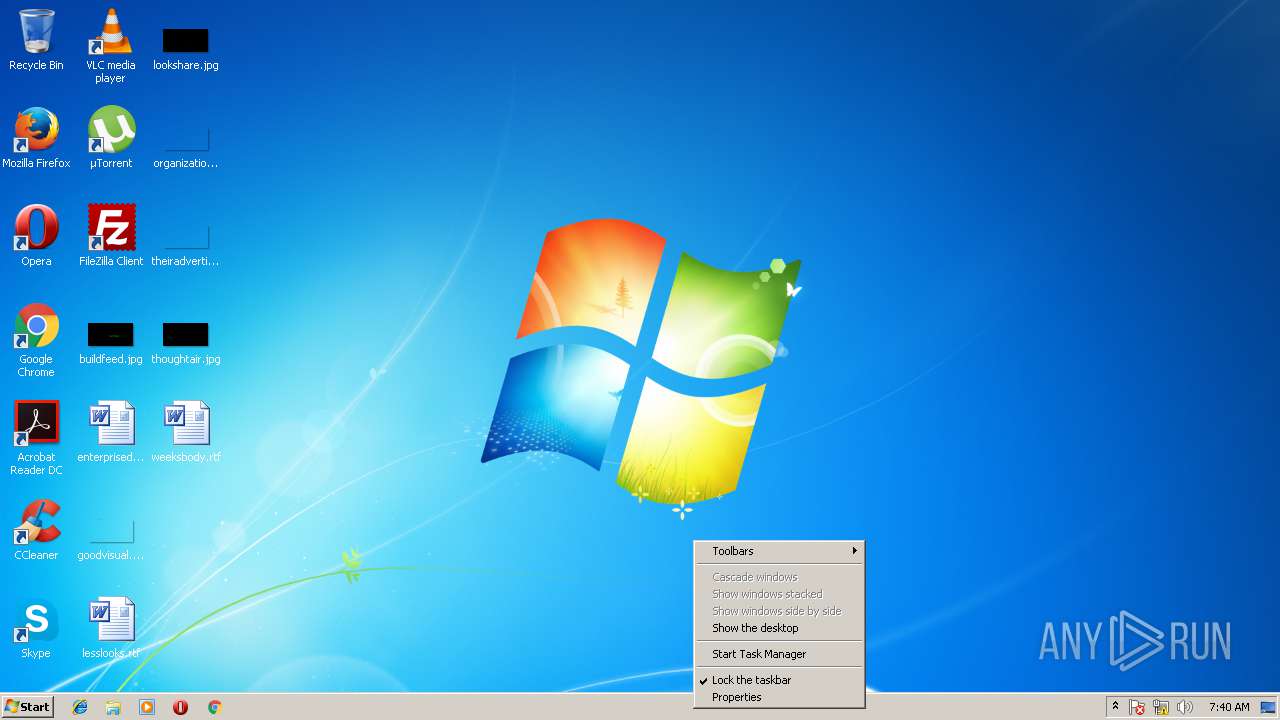The height and width of the screenshot is (720, 1280).
Task: Expand the Toolbars submenu
Action: (x=779, y=551)
